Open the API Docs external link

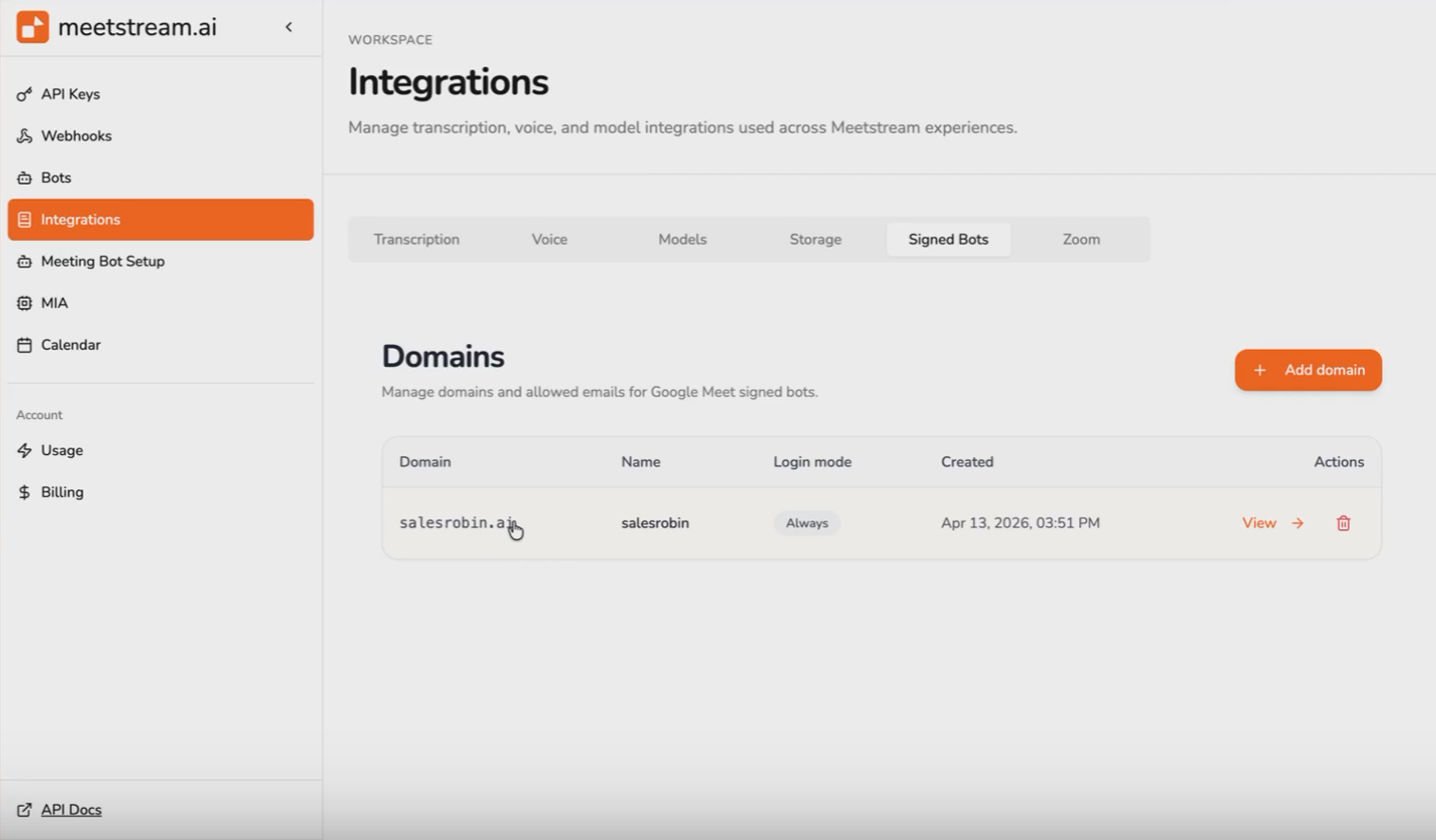click(70, 810)
